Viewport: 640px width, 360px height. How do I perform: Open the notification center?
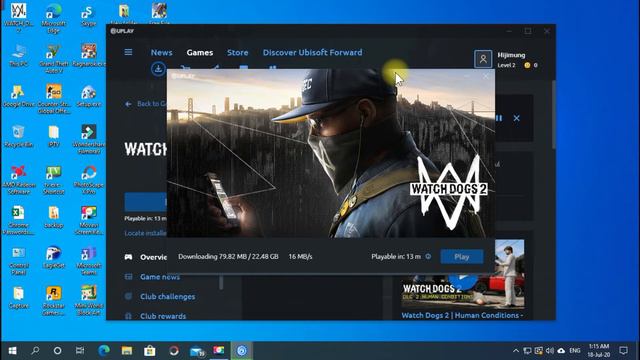(623, 351)
